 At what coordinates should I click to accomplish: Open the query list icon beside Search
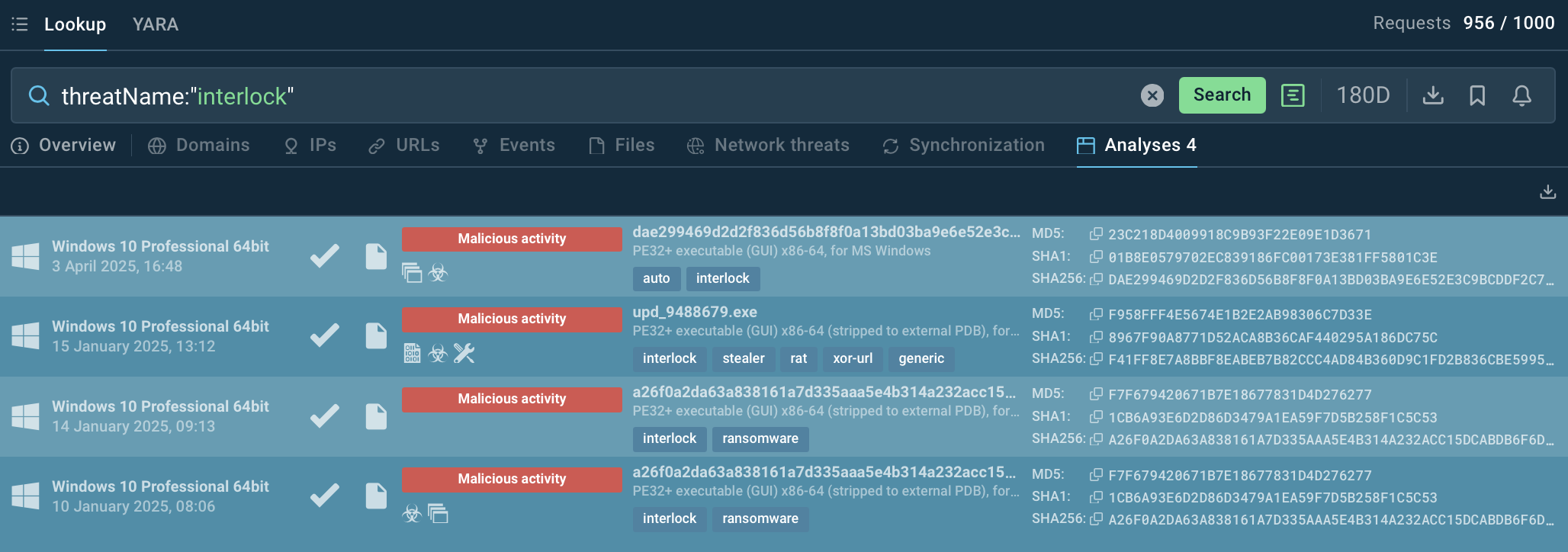pyautogui.click(x=1293, y=95)
